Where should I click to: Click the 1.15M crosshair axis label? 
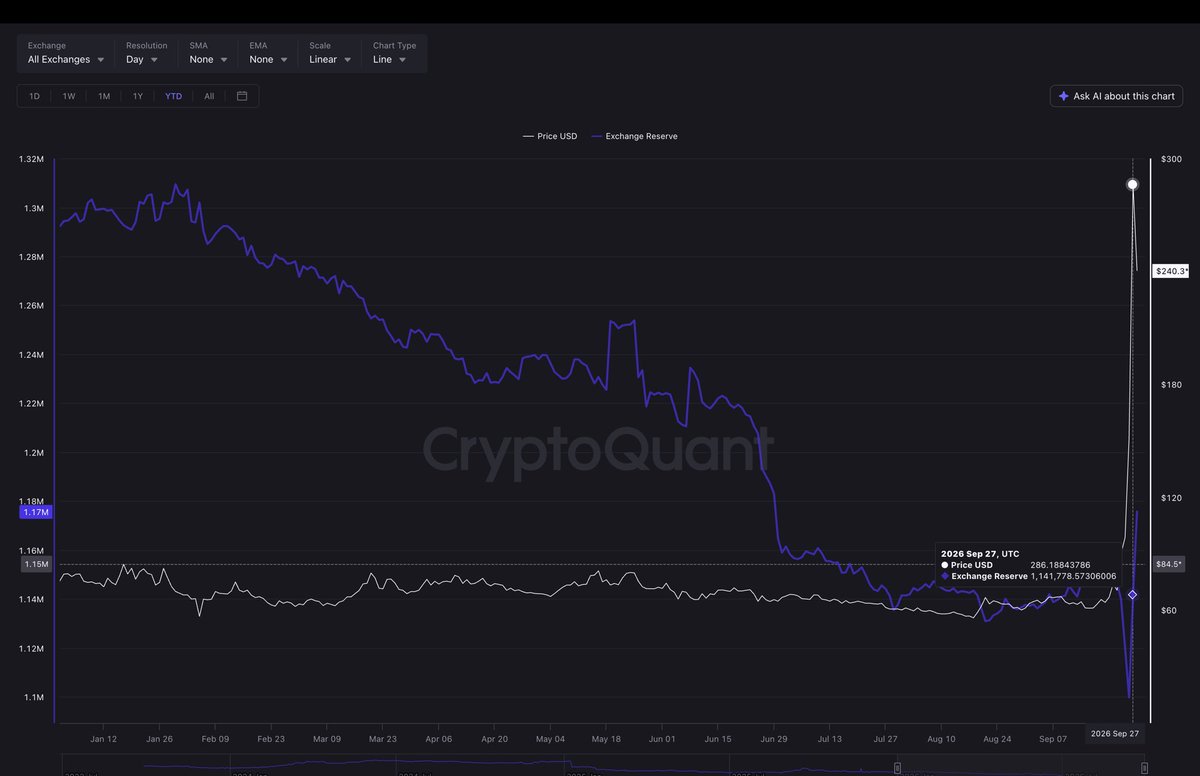pos(36,564)
